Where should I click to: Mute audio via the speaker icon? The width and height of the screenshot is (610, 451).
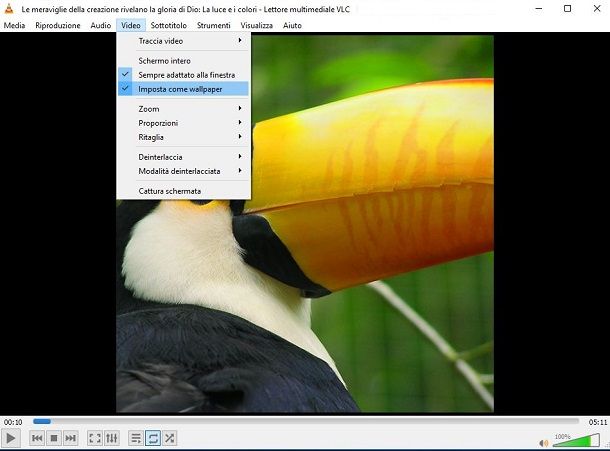tap(544, 441)
